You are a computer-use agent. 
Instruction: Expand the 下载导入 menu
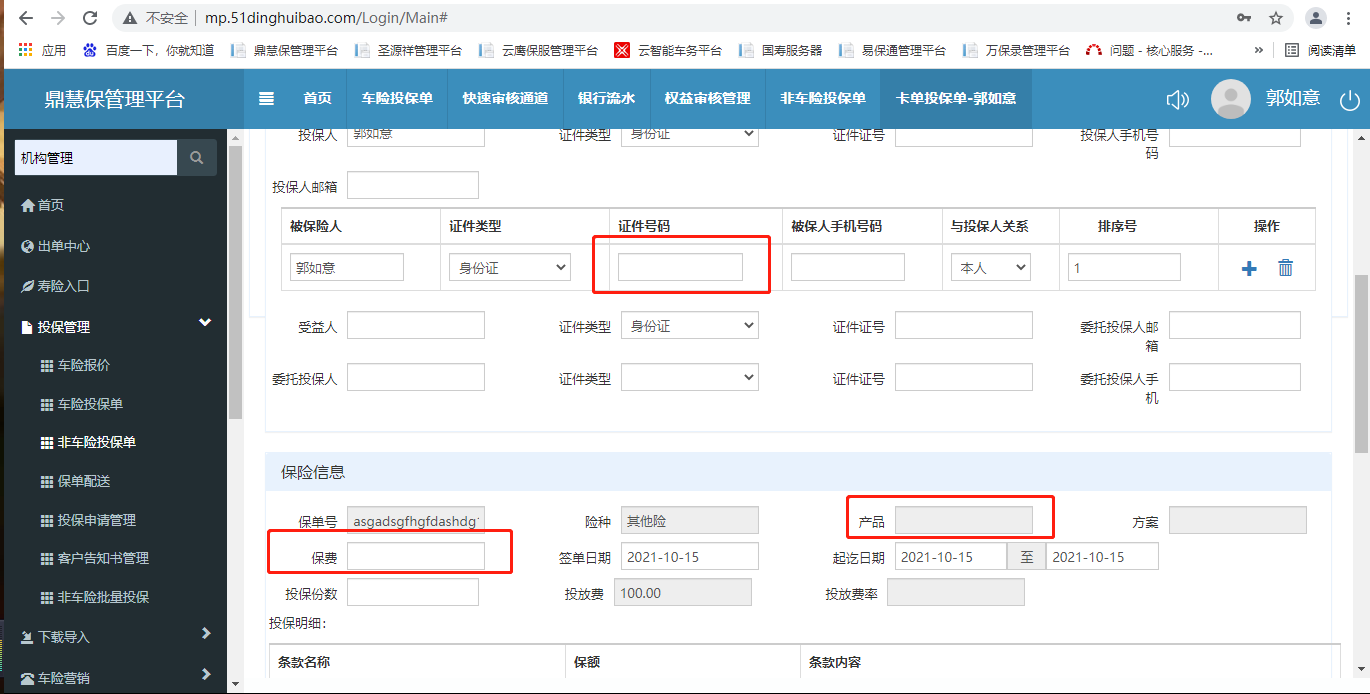pyautogui.click(x=115, y=636)
